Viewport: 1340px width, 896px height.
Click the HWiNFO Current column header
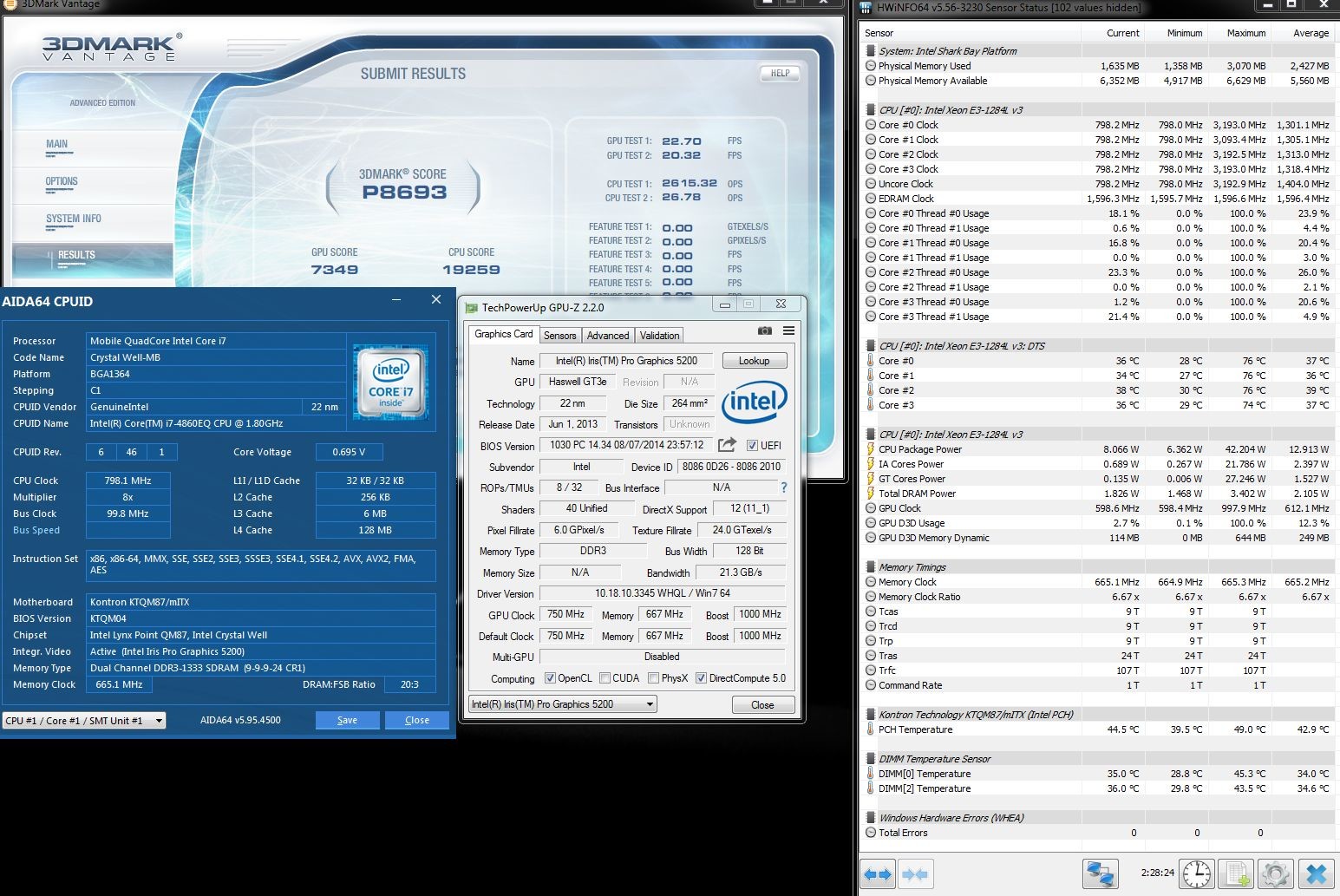1113,33
